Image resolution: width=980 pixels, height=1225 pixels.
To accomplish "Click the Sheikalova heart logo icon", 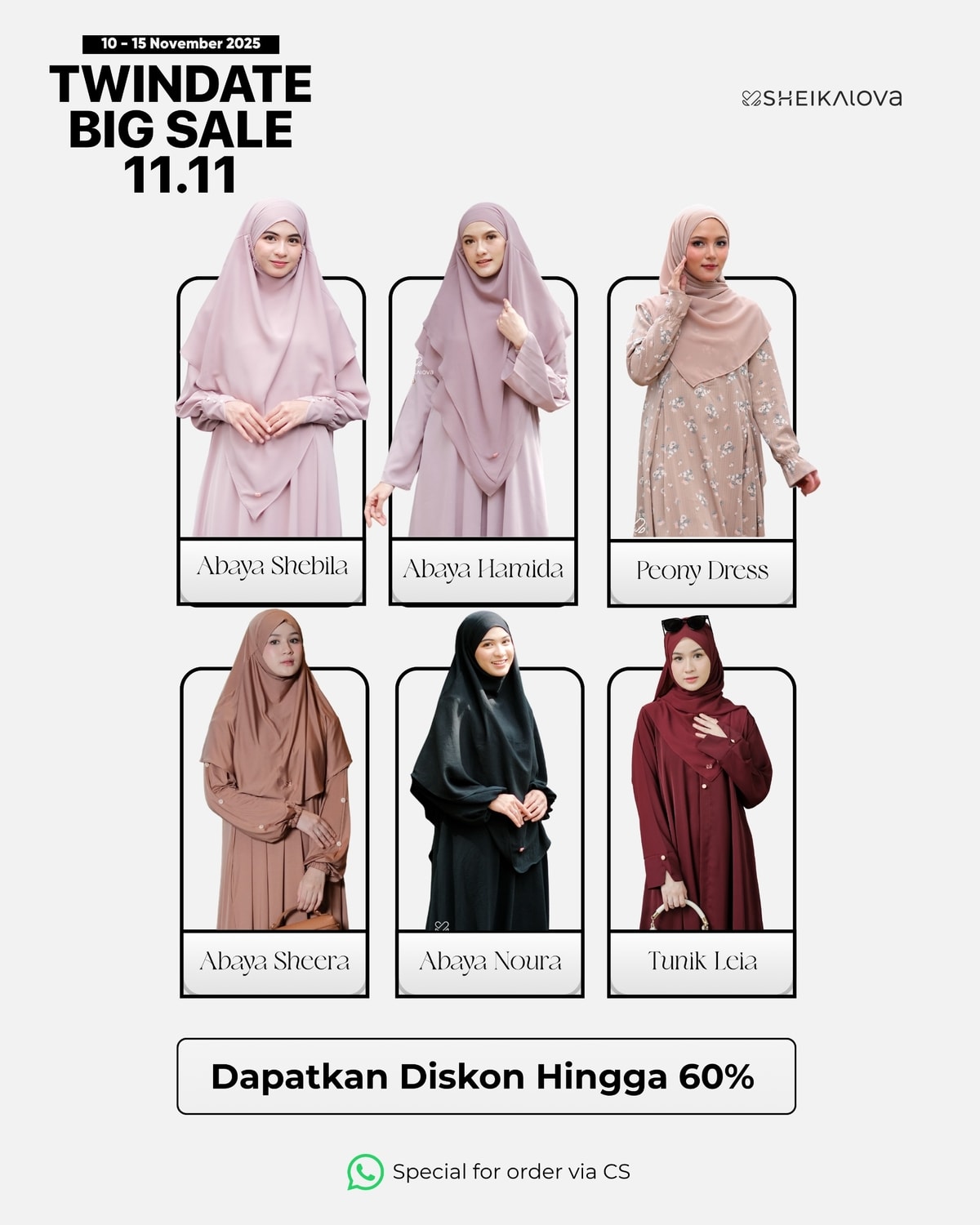I will [751, 99].
